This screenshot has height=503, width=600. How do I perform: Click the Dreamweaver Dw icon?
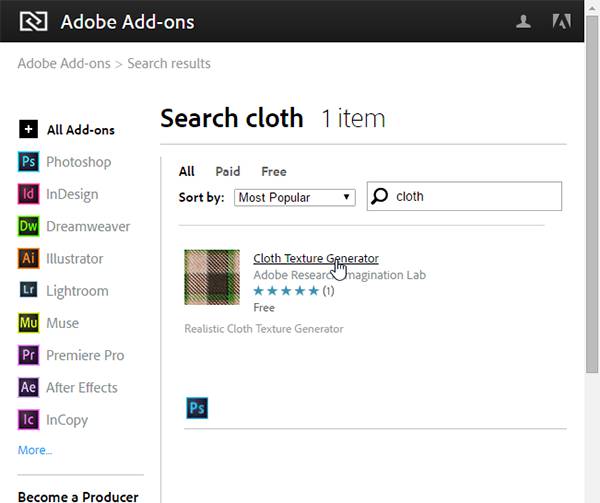point(28,226)
